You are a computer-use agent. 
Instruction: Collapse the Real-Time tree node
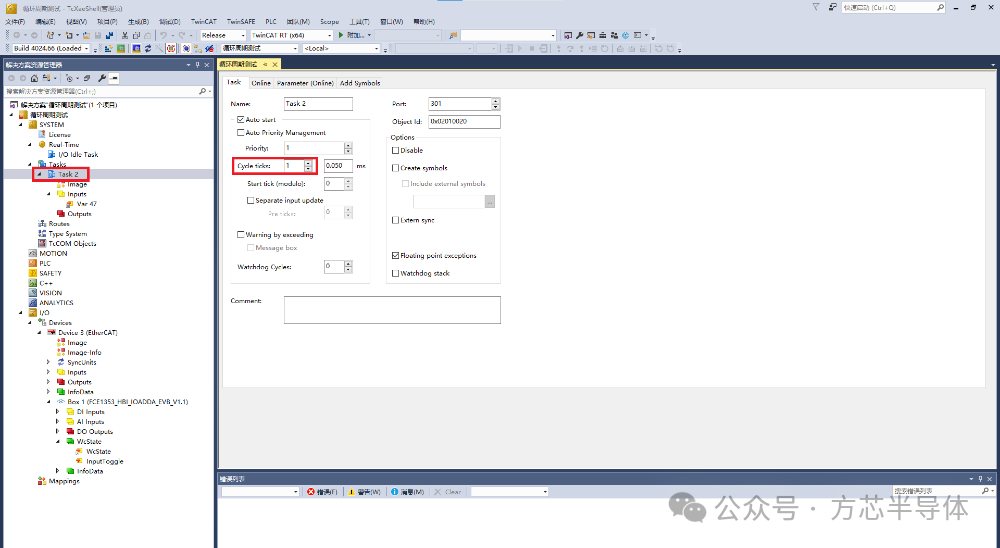tap(30, 145)
